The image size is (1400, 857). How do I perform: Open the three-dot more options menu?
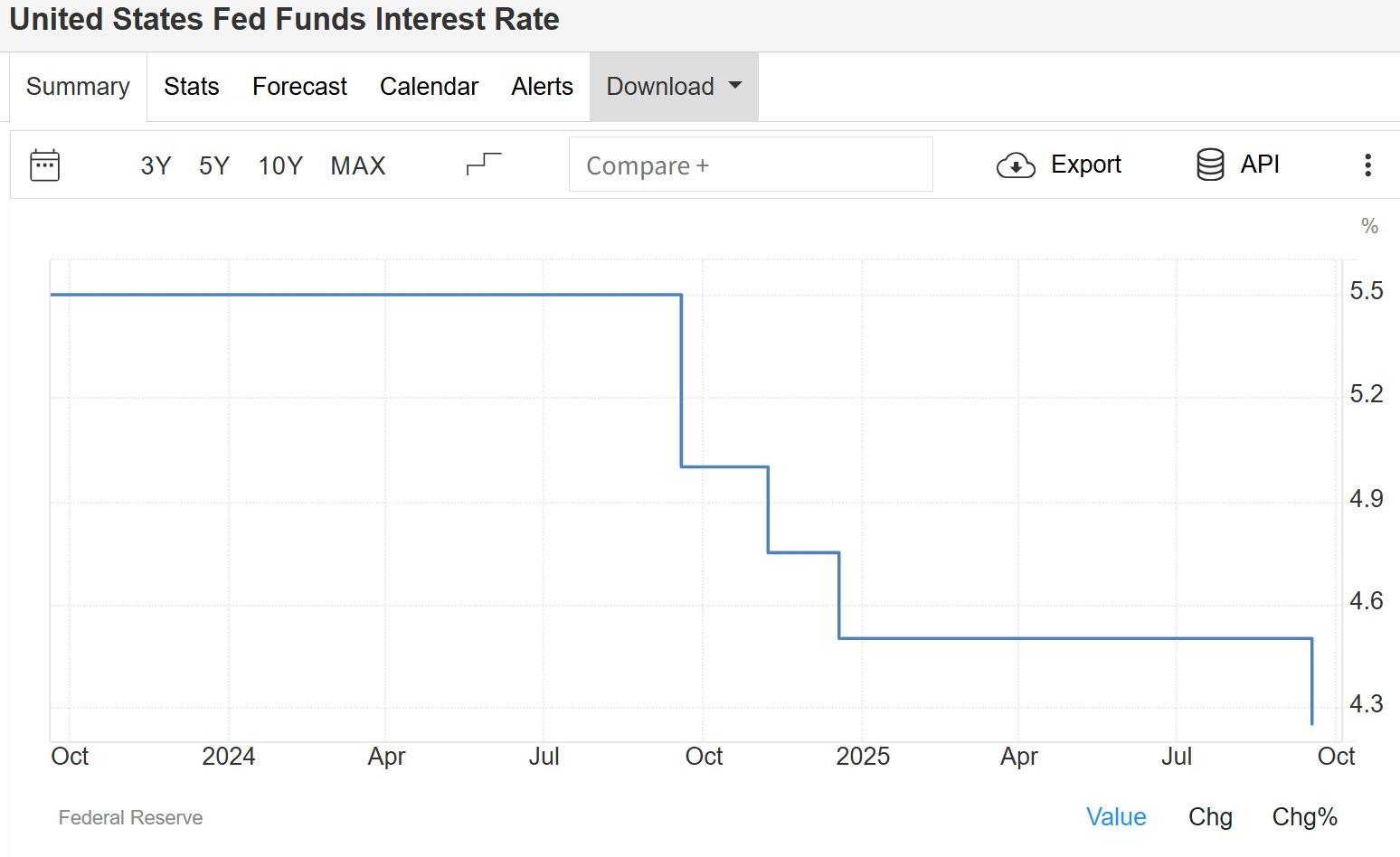point(1367,165)
